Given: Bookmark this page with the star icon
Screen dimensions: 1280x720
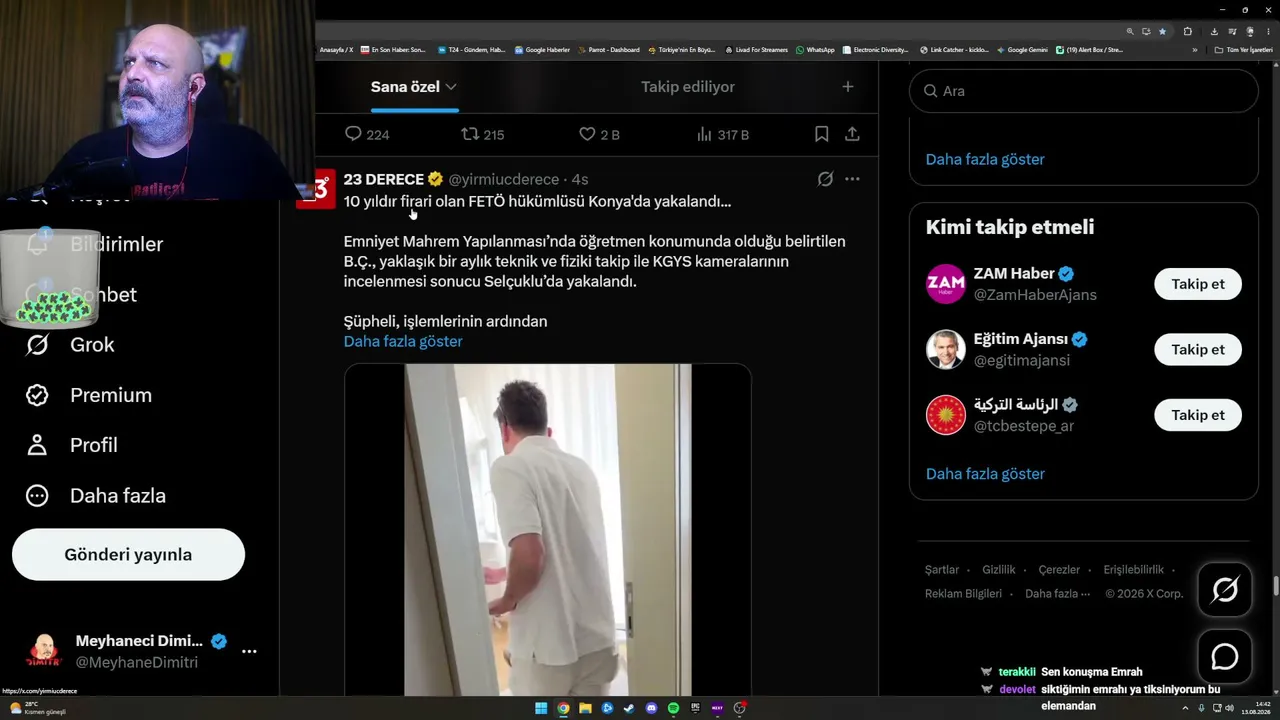Looking at the screenshot, I should 1162,31.
